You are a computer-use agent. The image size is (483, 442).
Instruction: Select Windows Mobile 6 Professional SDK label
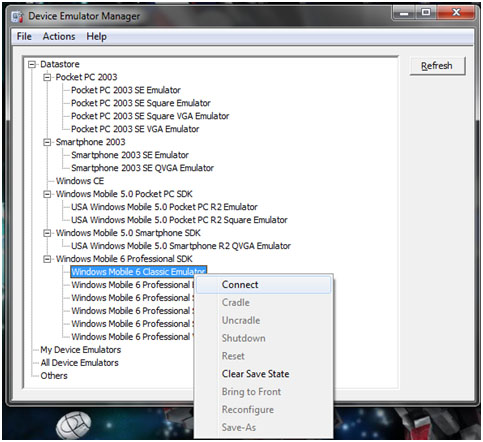tap(124, 259)
